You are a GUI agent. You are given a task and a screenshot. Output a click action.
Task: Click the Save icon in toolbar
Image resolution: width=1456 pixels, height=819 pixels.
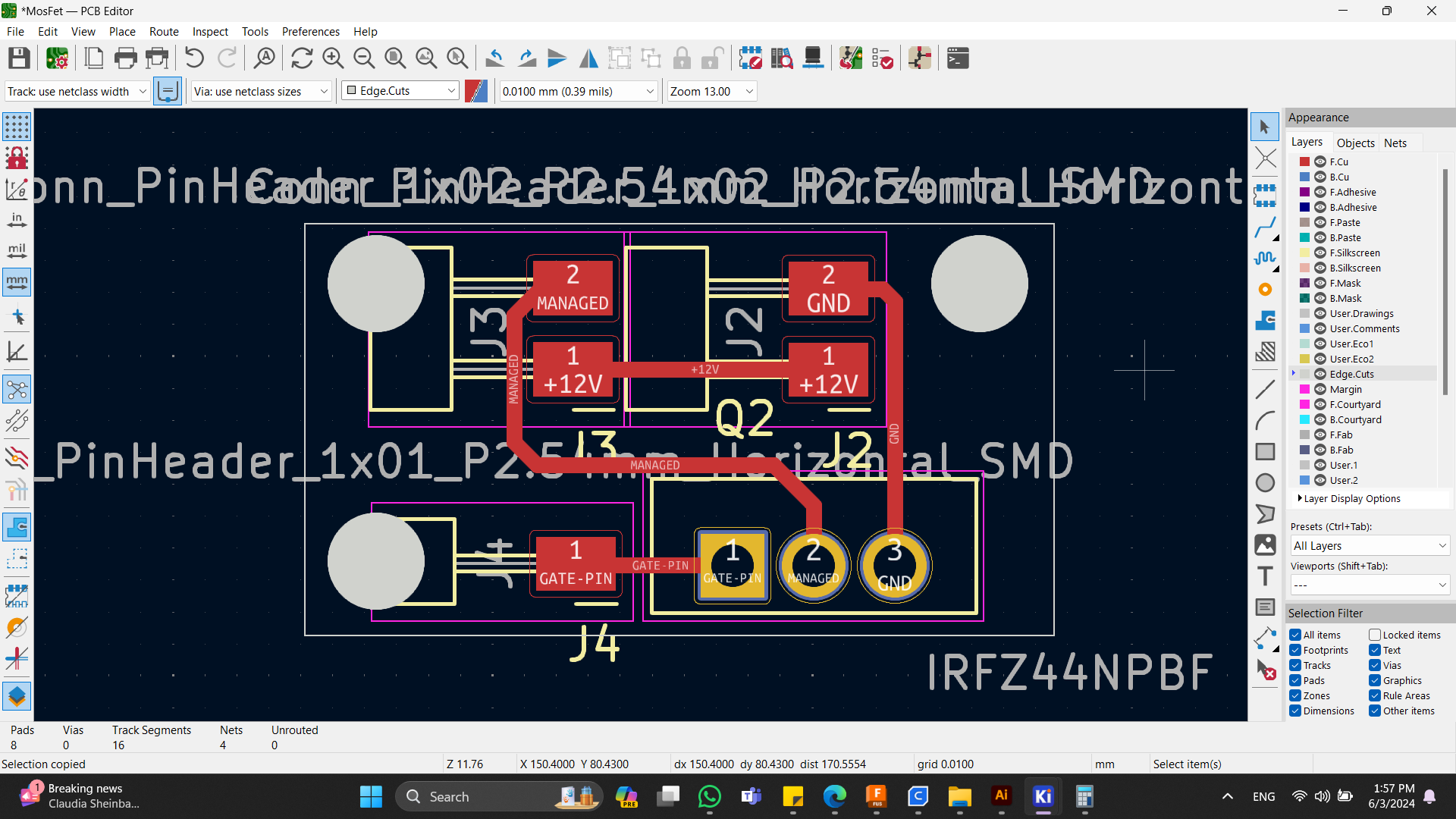(x=19, y=58)
